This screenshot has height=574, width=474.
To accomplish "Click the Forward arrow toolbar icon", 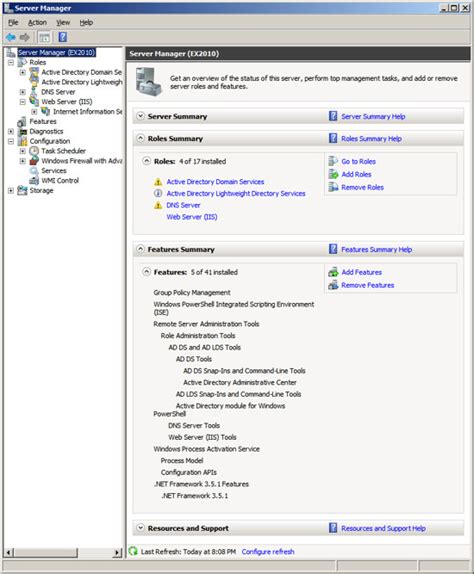I will coord(25,37).
